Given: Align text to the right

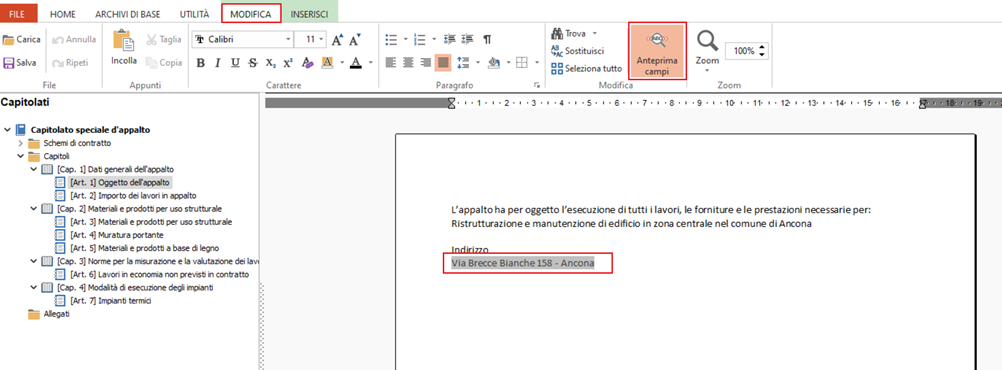Looking at the screenshot, I should [426, 63].
